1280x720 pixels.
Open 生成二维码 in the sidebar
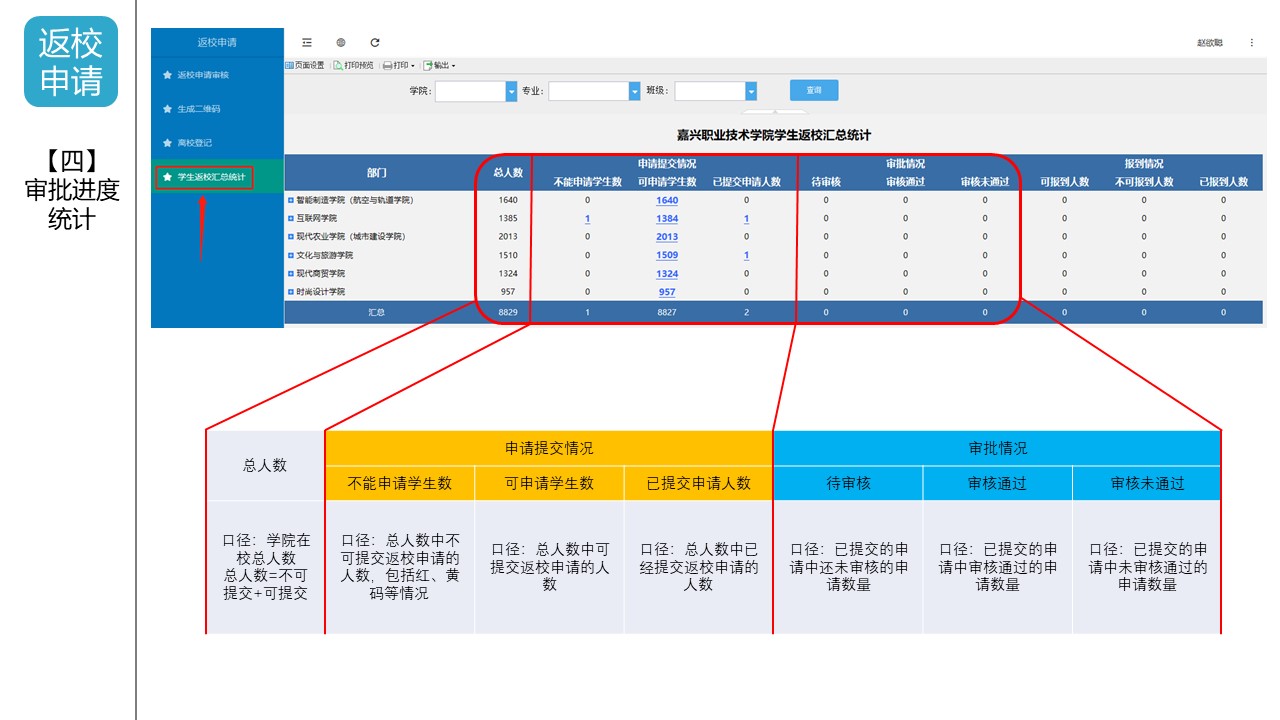click(x=198, y=109)
